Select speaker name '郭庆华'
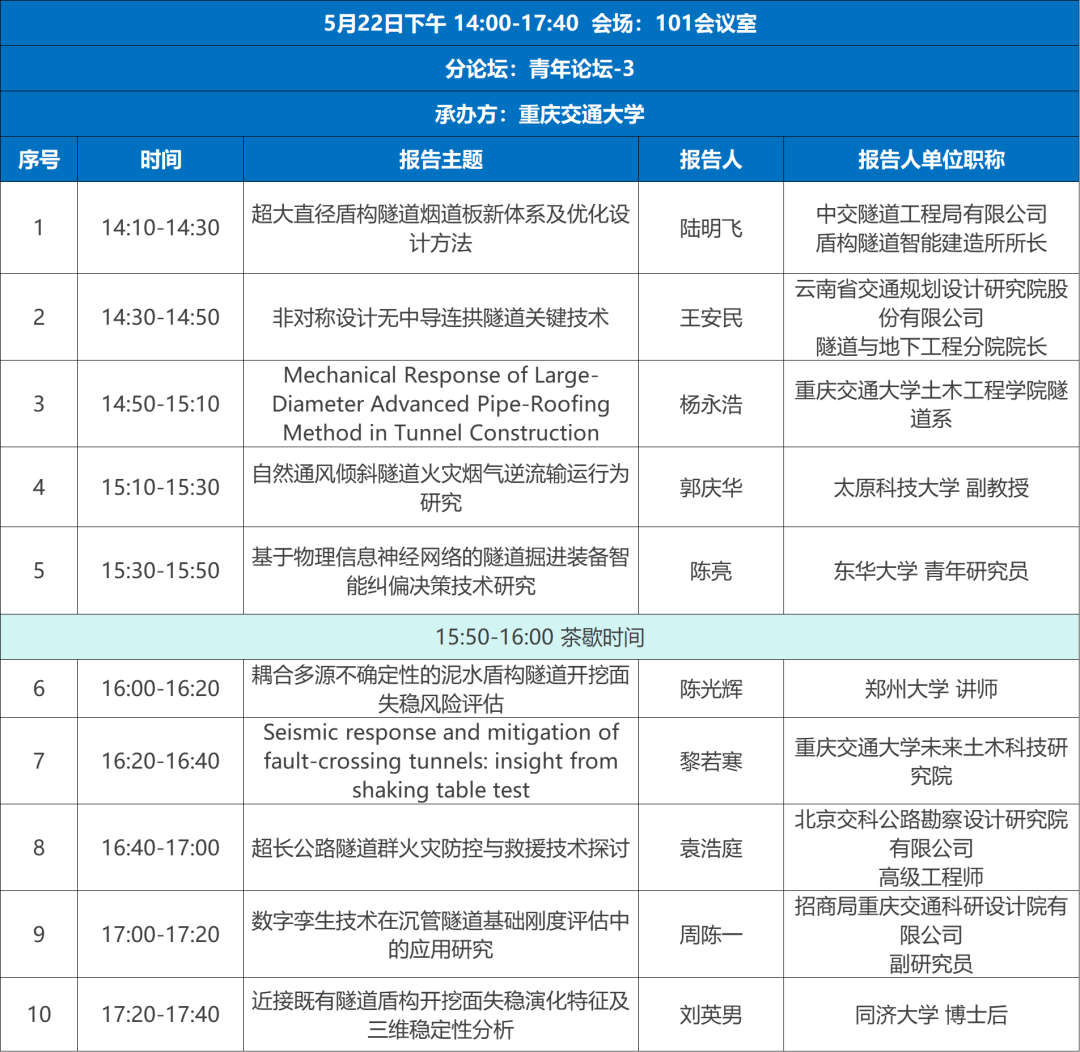1080x1052 pixels. coord(711,488)
